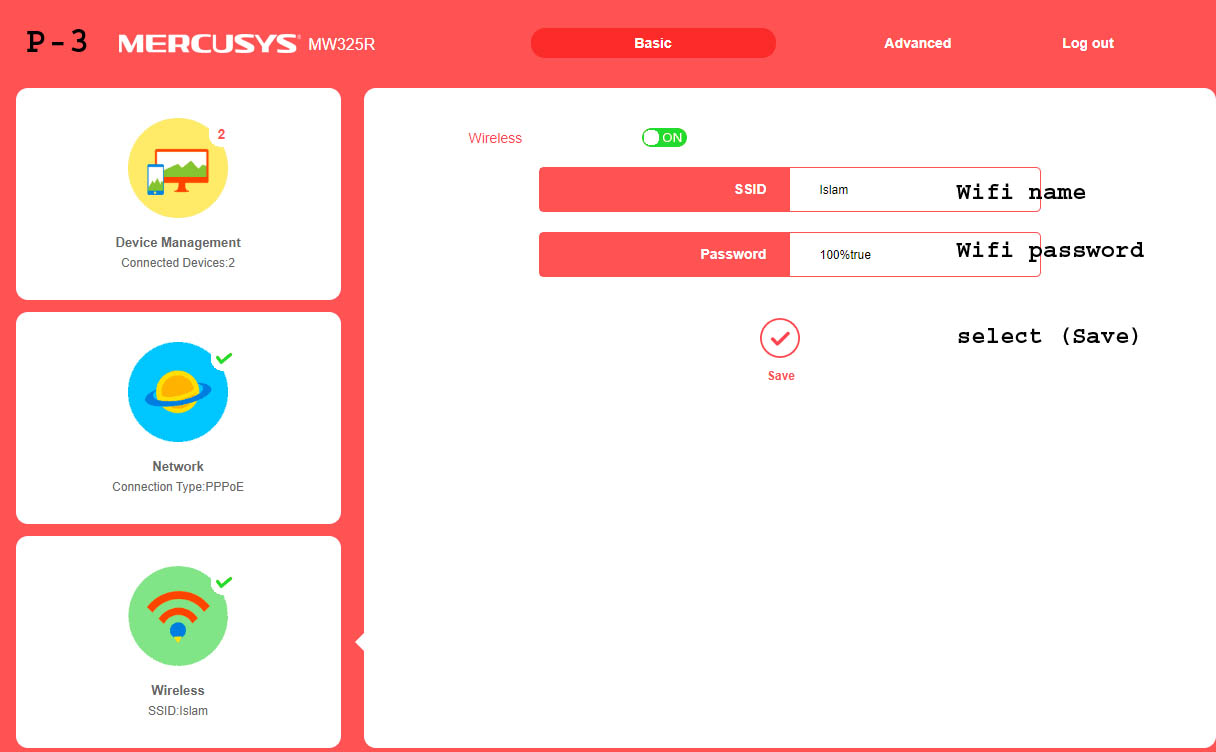Click the Network planet icon
This screenshot has height=752, width=1216.
click(178, 392)
